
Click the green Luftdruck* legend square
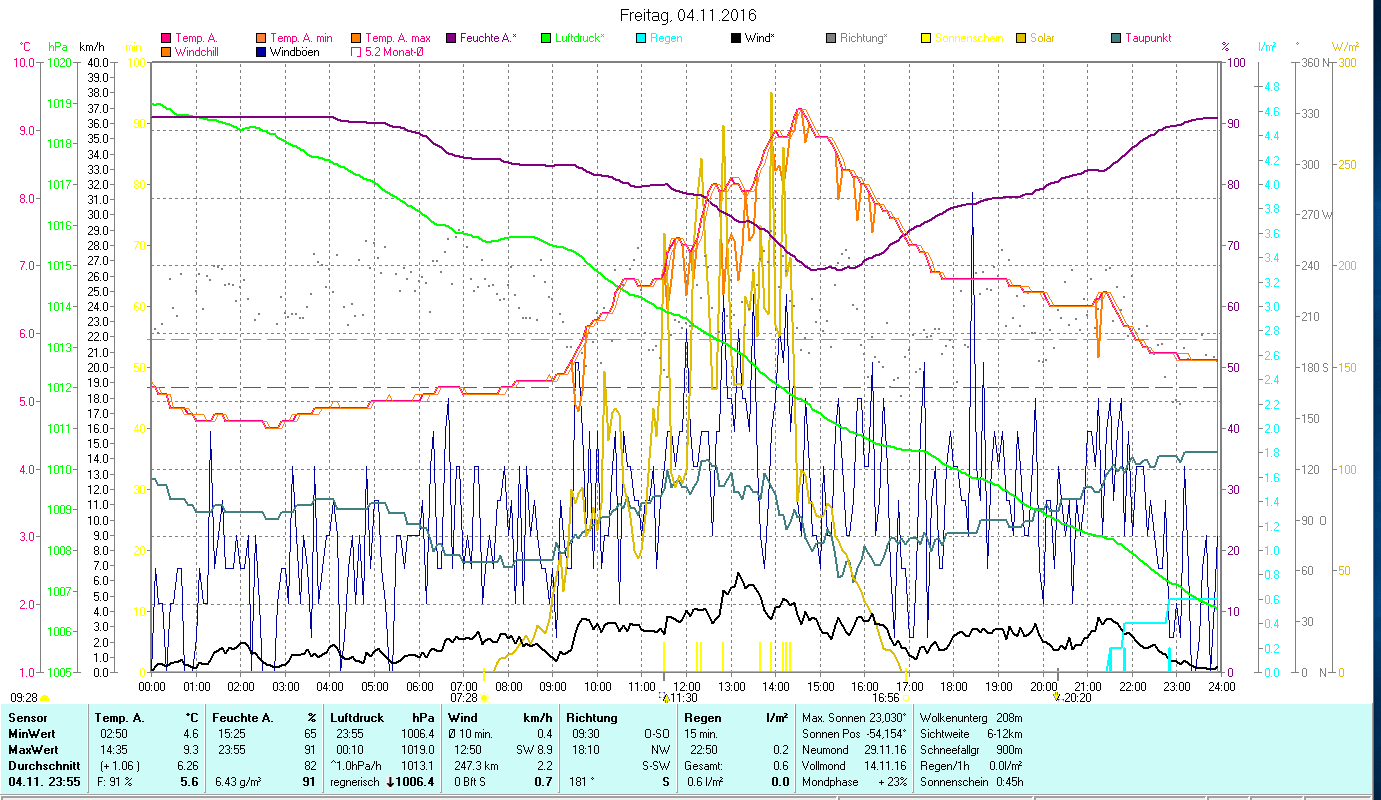pos(546,38)
